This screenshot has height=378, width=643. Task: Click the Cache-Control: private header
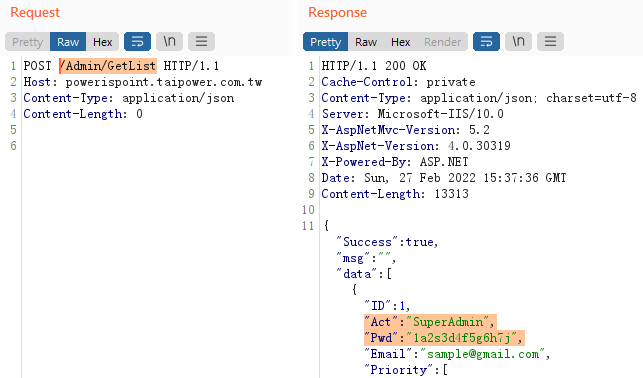[399, 82]
